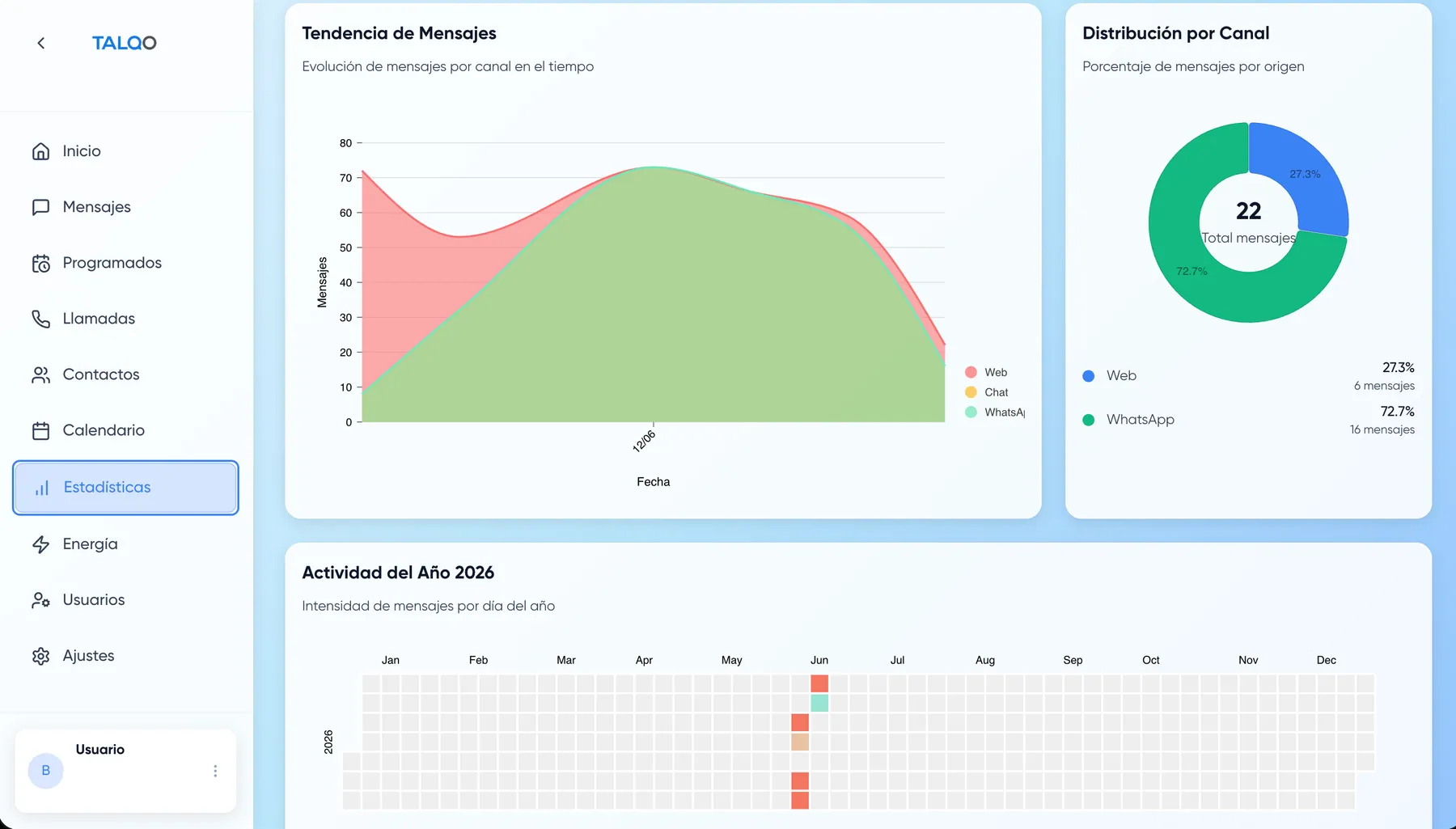The height and width of the screenshot is (829, 1456).
Task: Click the Jan month label on heatmap
Action: pos(391,660)
